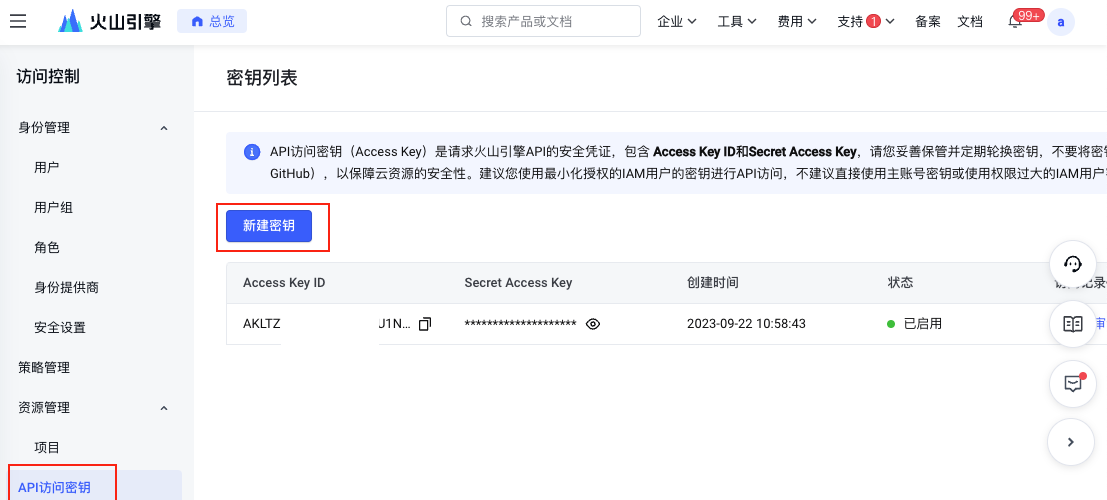This screenshot has width=1107, height=500.
Task: Open the feedback message widget
Action: pos(1073,384)
